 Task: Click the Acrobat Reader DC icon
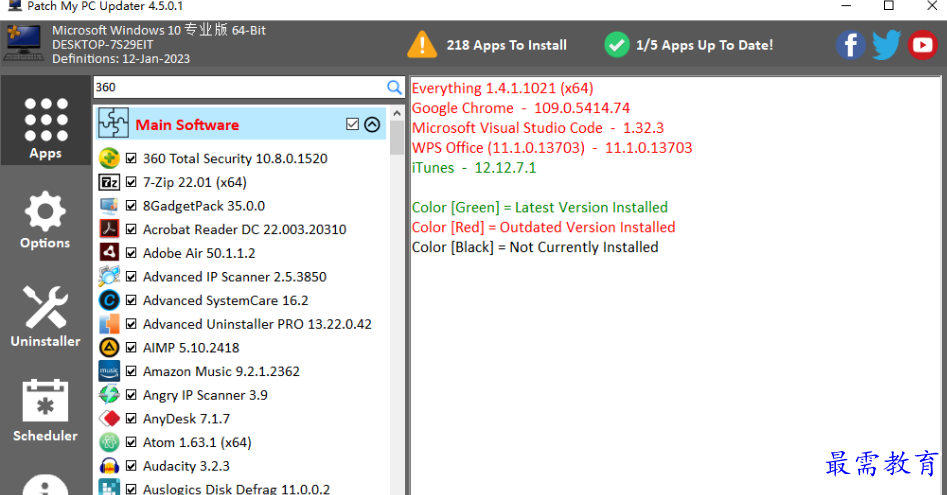point(109,229)
